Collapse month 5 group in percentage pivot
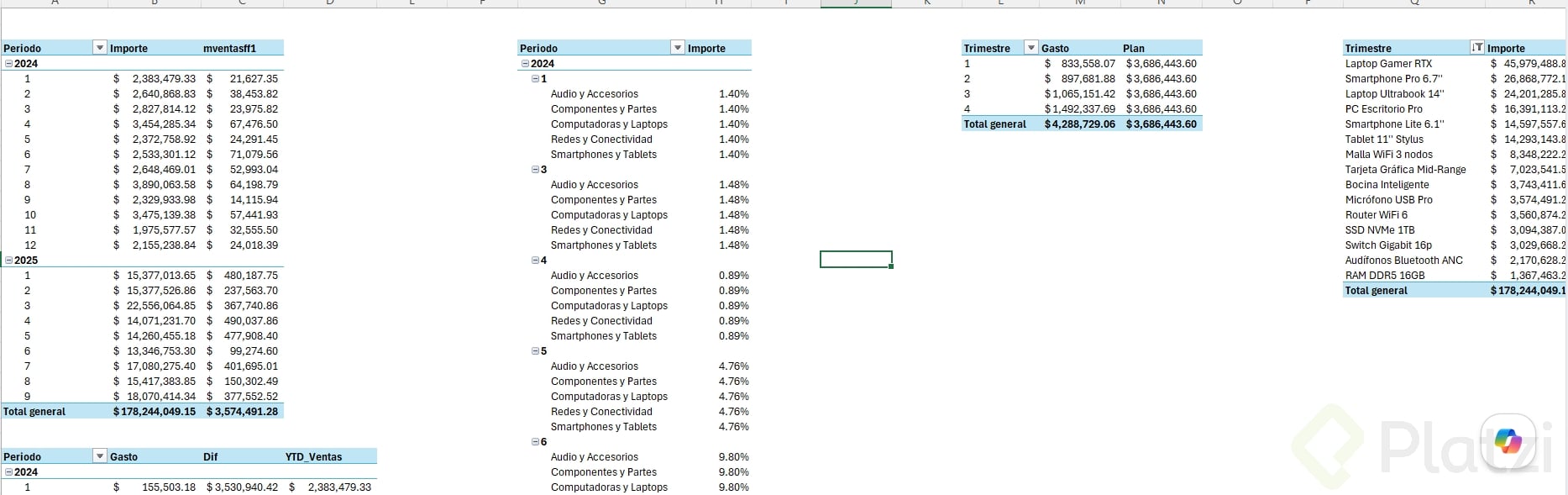1568x495 pixels. (535, 350)
